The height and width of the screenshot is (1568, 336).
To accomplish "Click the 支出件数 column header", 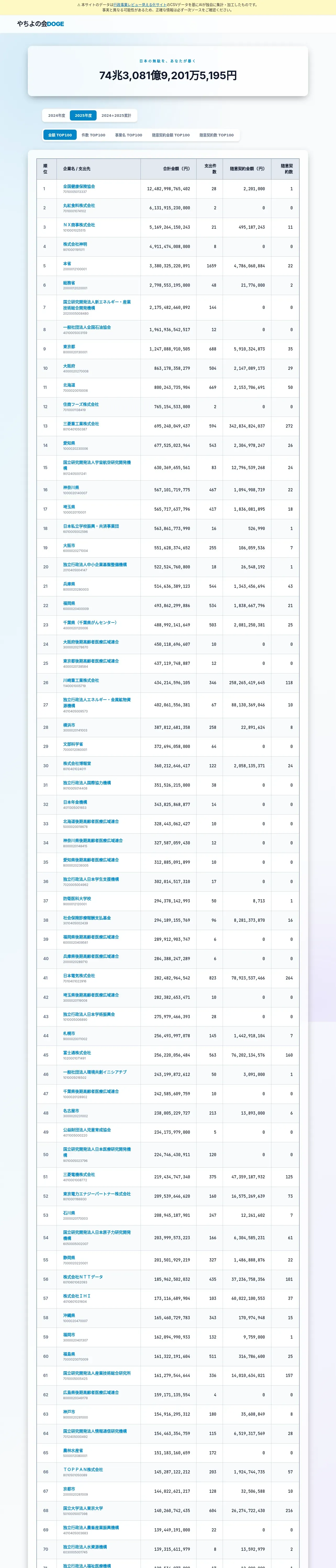I will (210, 169).
